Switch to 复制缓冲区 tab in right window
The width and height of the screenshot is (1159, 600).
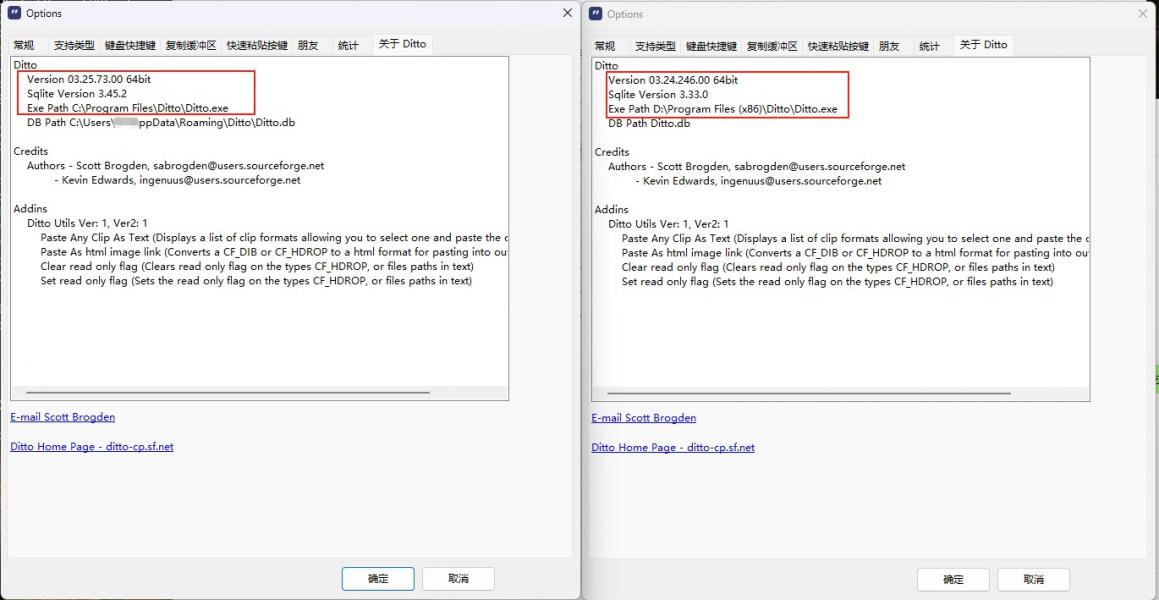[772, 46]
